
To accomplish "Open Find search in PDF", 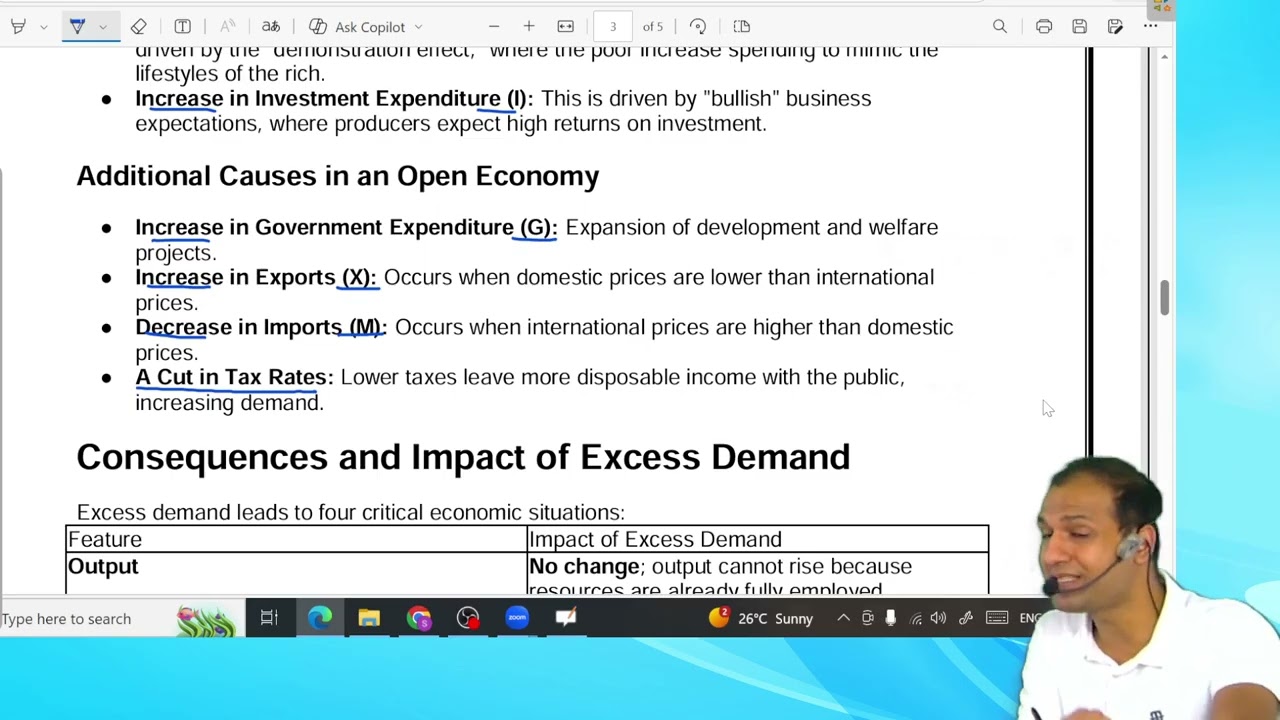I will tap(1000, 27).
